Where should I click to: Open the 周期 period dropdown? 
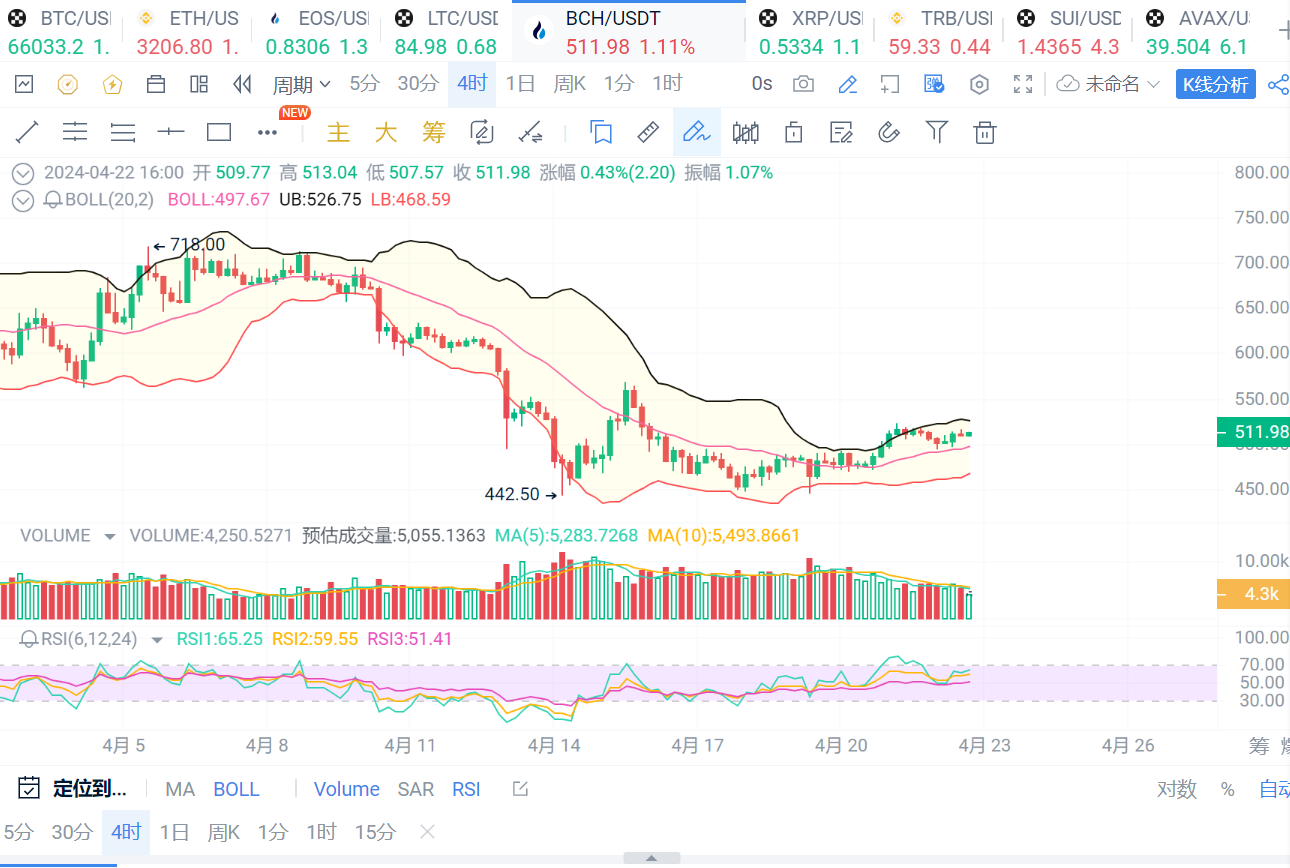(301, 84)
